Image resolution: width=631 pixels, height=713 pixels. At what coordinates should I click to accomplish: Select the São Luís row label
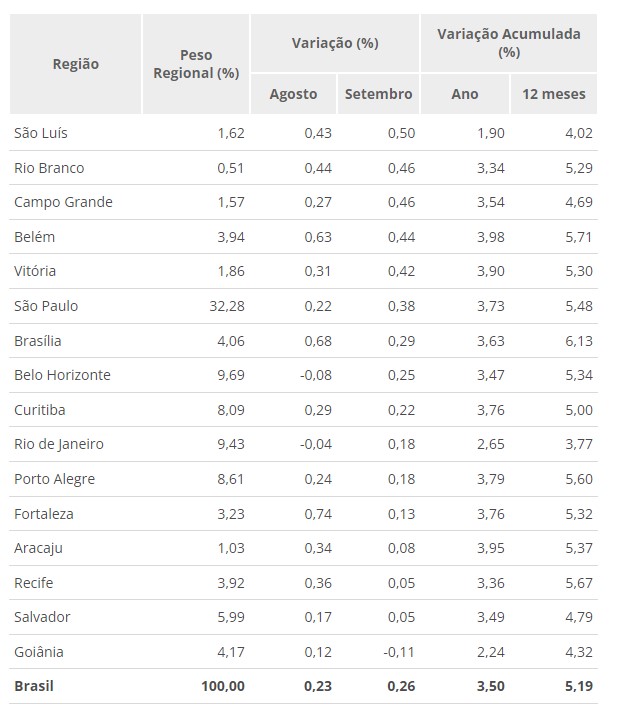point(41,133)
